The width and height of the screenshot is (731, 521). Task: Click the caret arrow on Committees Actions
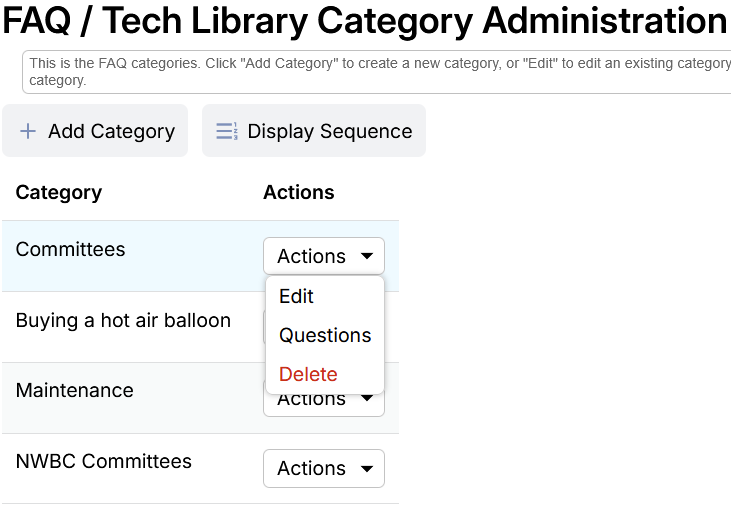(367, 256)
